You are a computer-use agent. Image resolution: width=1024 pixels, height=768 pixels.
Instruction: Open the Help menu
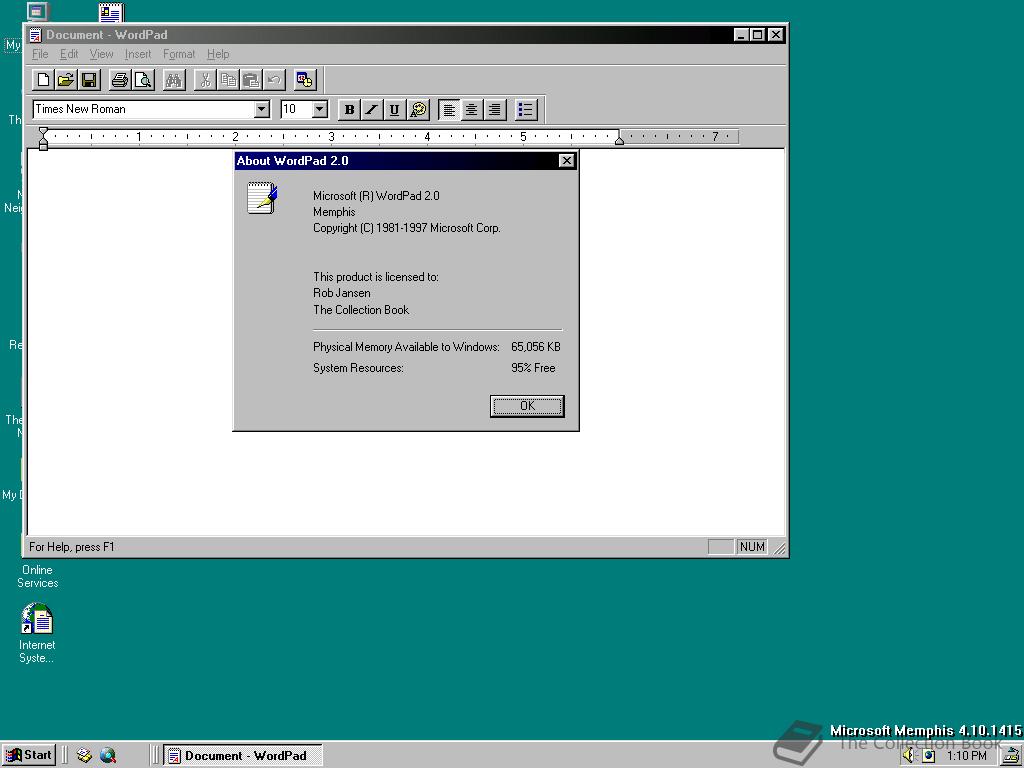218,54
